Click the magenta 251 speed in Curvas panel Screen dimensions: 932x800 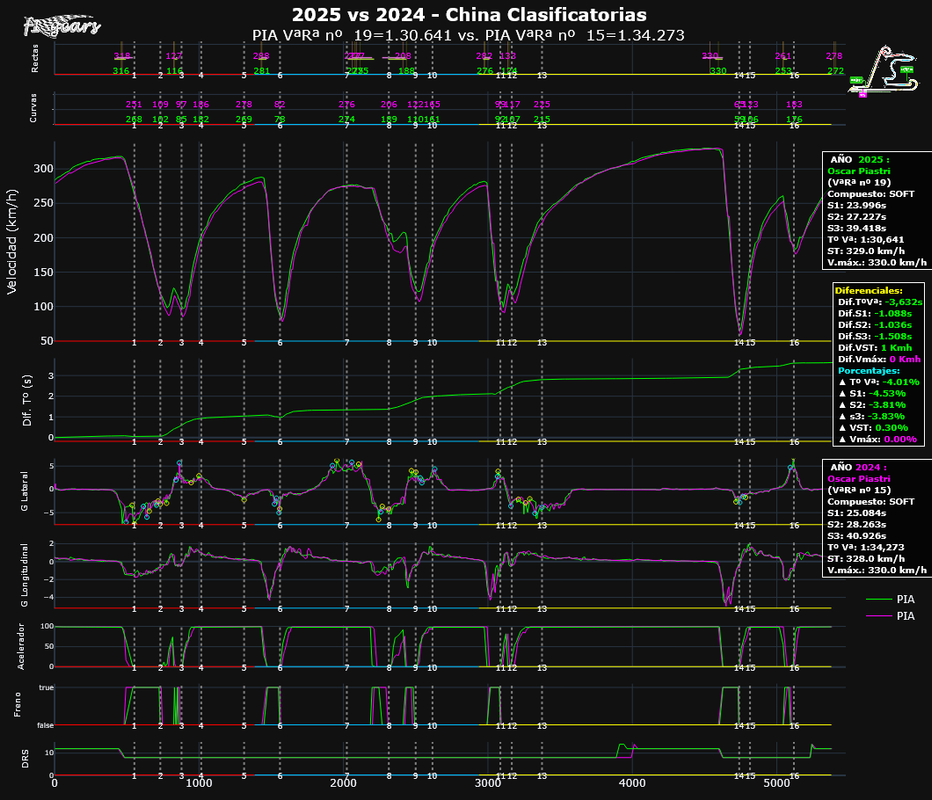pyautogui.click(x=134, y=104)
